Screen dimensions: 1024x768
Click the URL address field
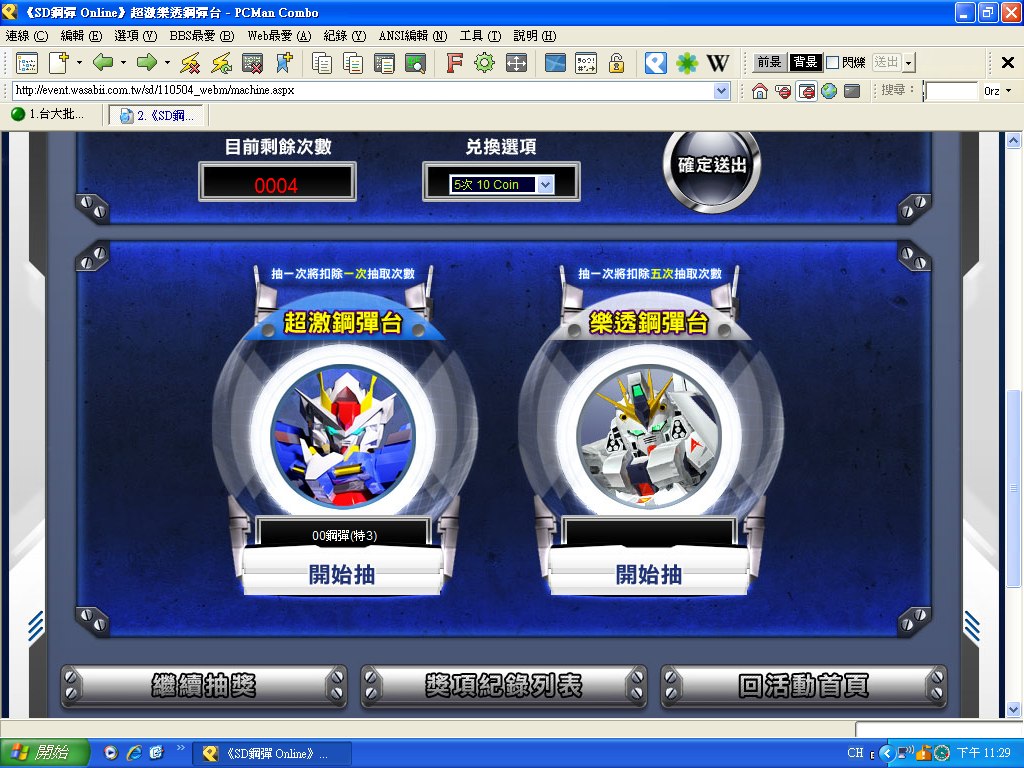click(362, 91)
